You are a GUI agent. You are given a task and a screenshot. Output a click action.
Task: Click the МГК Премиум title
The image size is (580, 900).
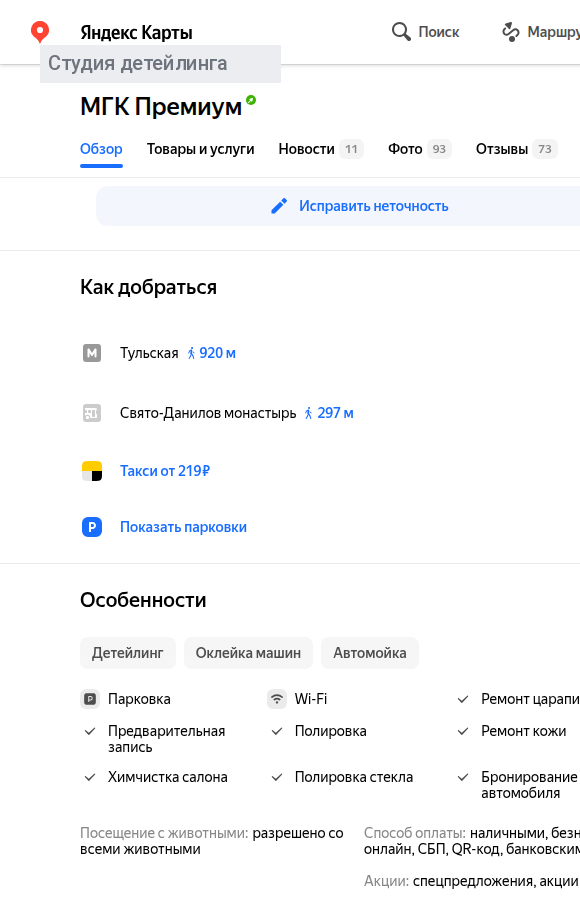(161, 107)
